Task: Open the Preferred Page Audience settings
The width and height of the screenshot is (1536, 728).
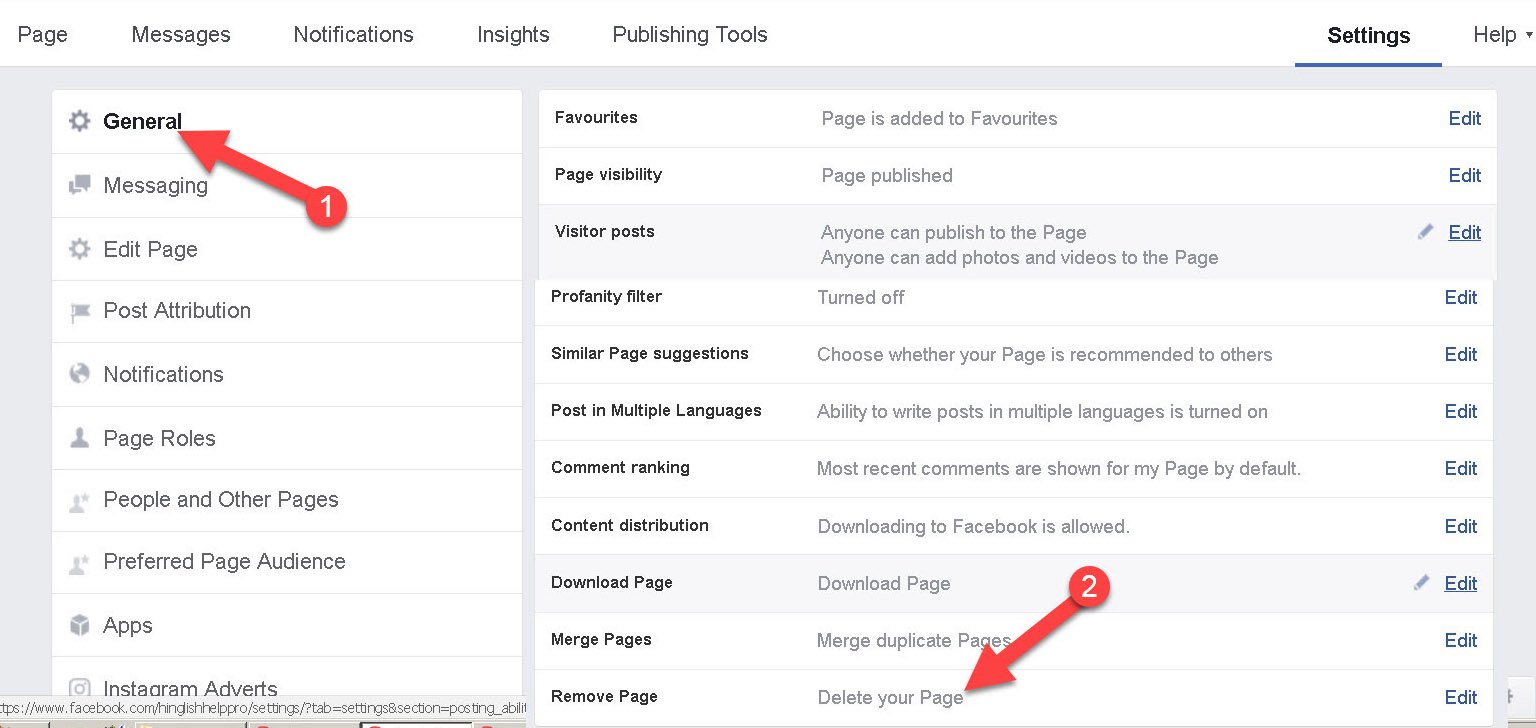Action: pos(223,562)
